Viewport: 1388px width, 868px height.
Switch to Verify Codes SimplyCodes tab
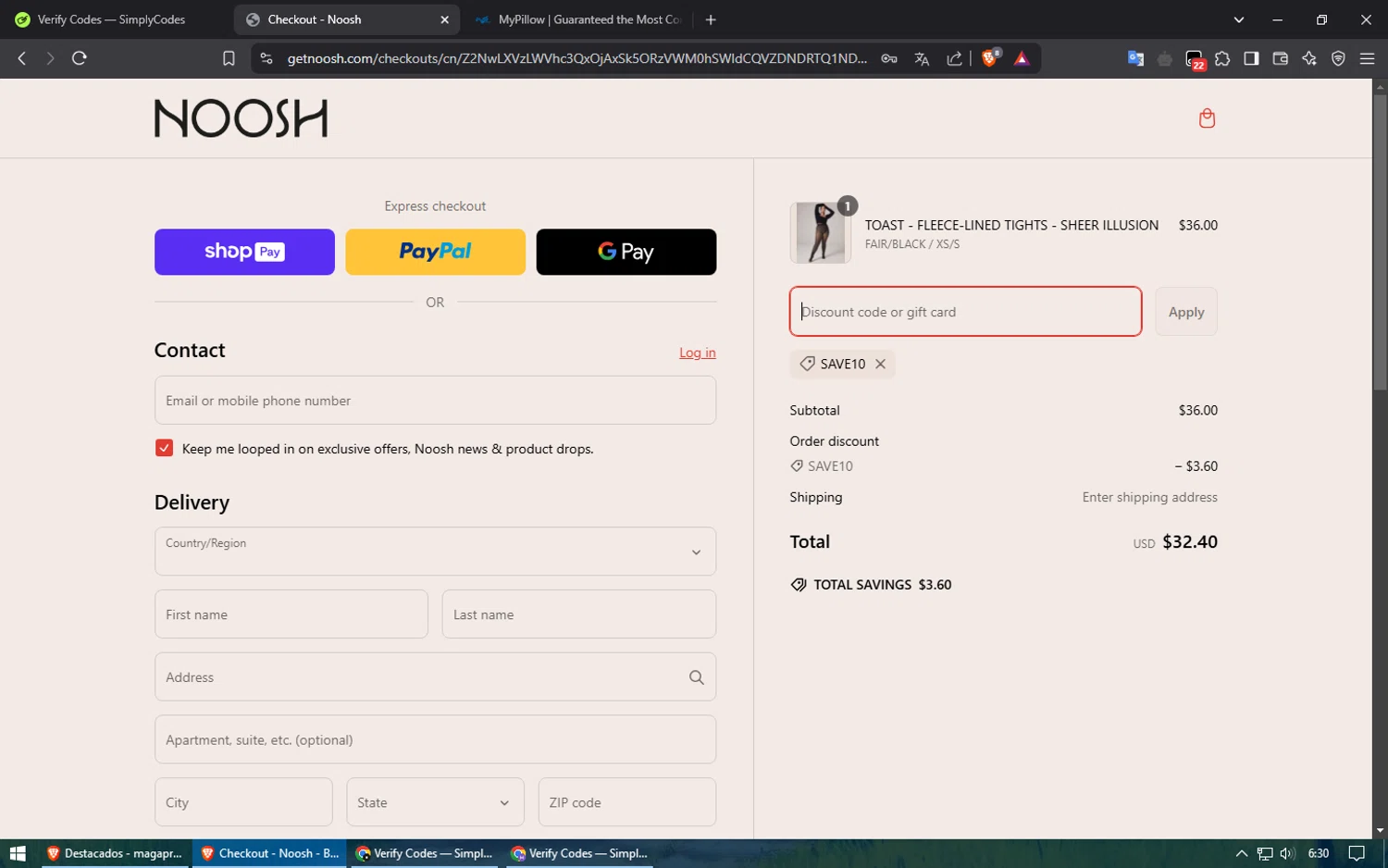[113, 19]
